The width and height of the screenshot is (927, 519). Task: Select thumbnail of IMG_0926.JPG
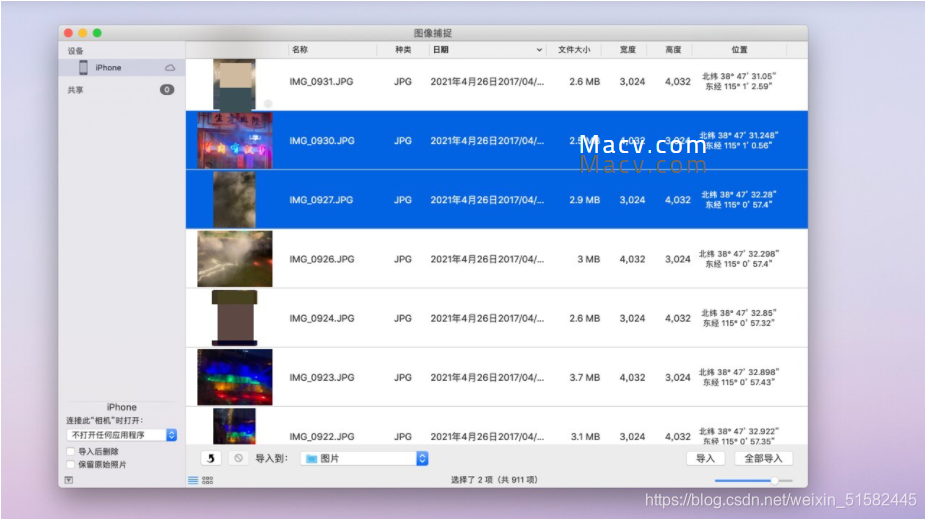(235, 259)
